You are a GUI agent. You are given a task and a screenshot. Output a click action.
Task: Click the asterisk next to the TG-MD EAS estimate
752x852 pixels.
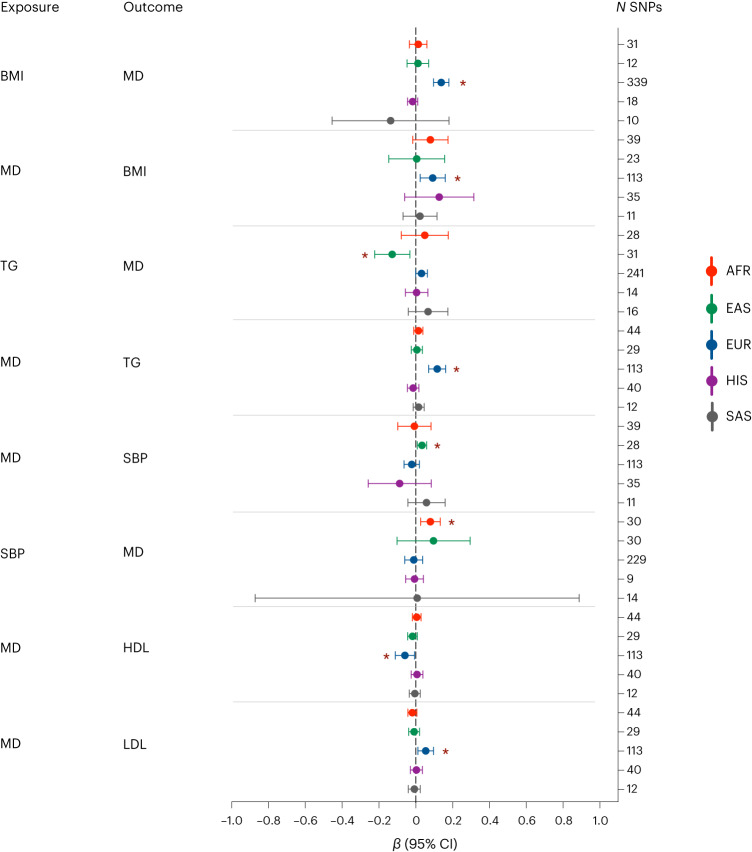click(365, 255)
